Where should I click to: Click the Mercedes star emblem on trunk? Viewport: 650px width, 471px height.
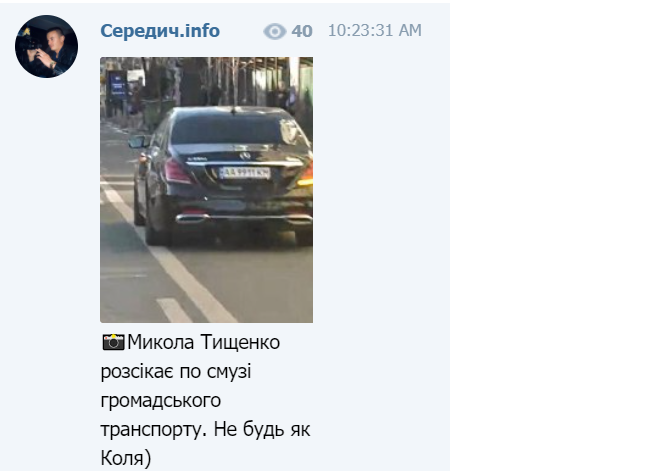pos(245,155)
